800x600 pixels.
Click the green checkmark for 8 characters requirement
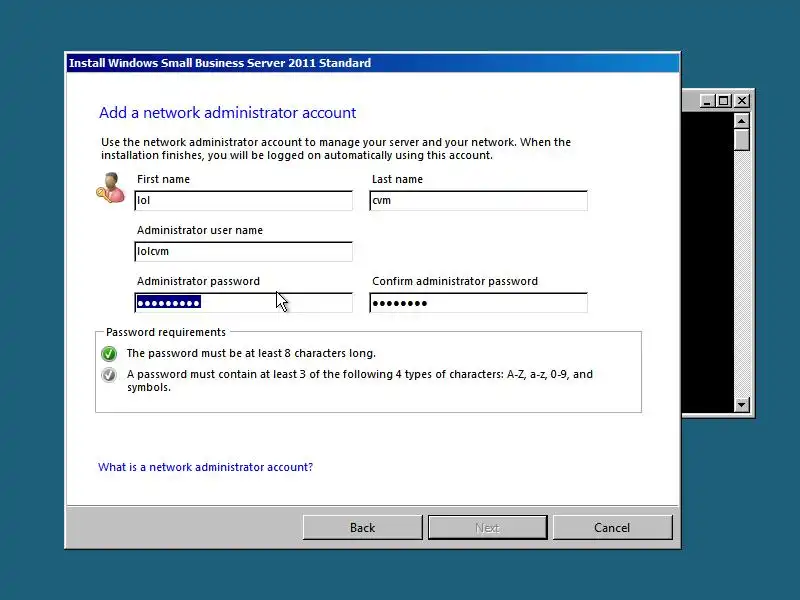(109, 354)
